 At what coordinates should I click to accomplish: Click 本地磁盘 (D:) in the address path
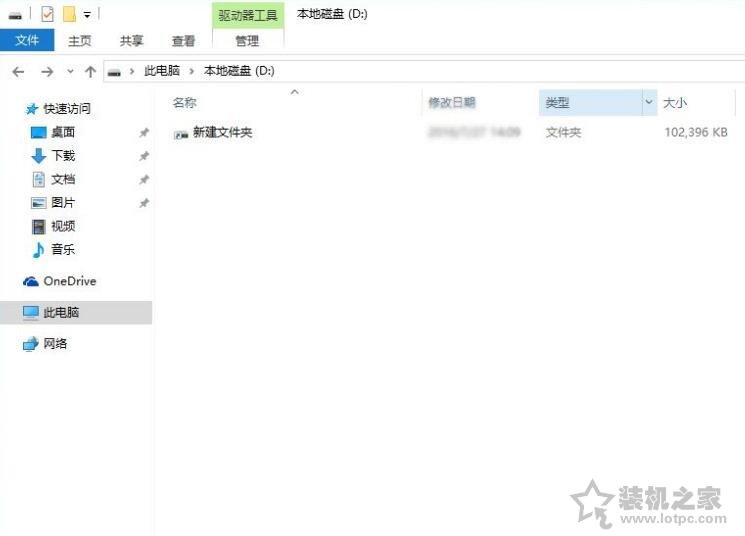(239, 71)
